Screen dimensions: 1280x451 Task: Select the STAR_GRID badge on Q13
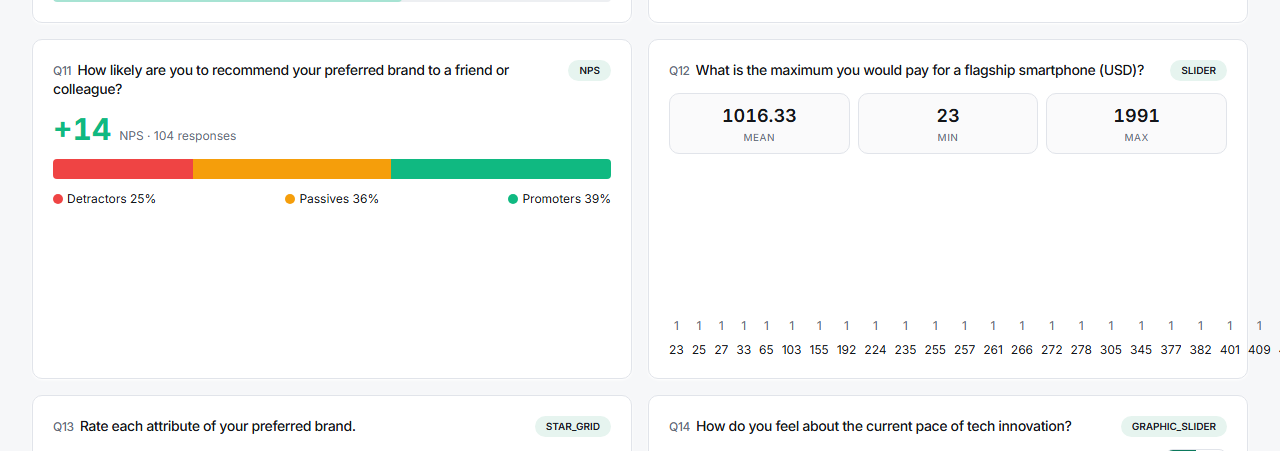click(x=573, y=427)
